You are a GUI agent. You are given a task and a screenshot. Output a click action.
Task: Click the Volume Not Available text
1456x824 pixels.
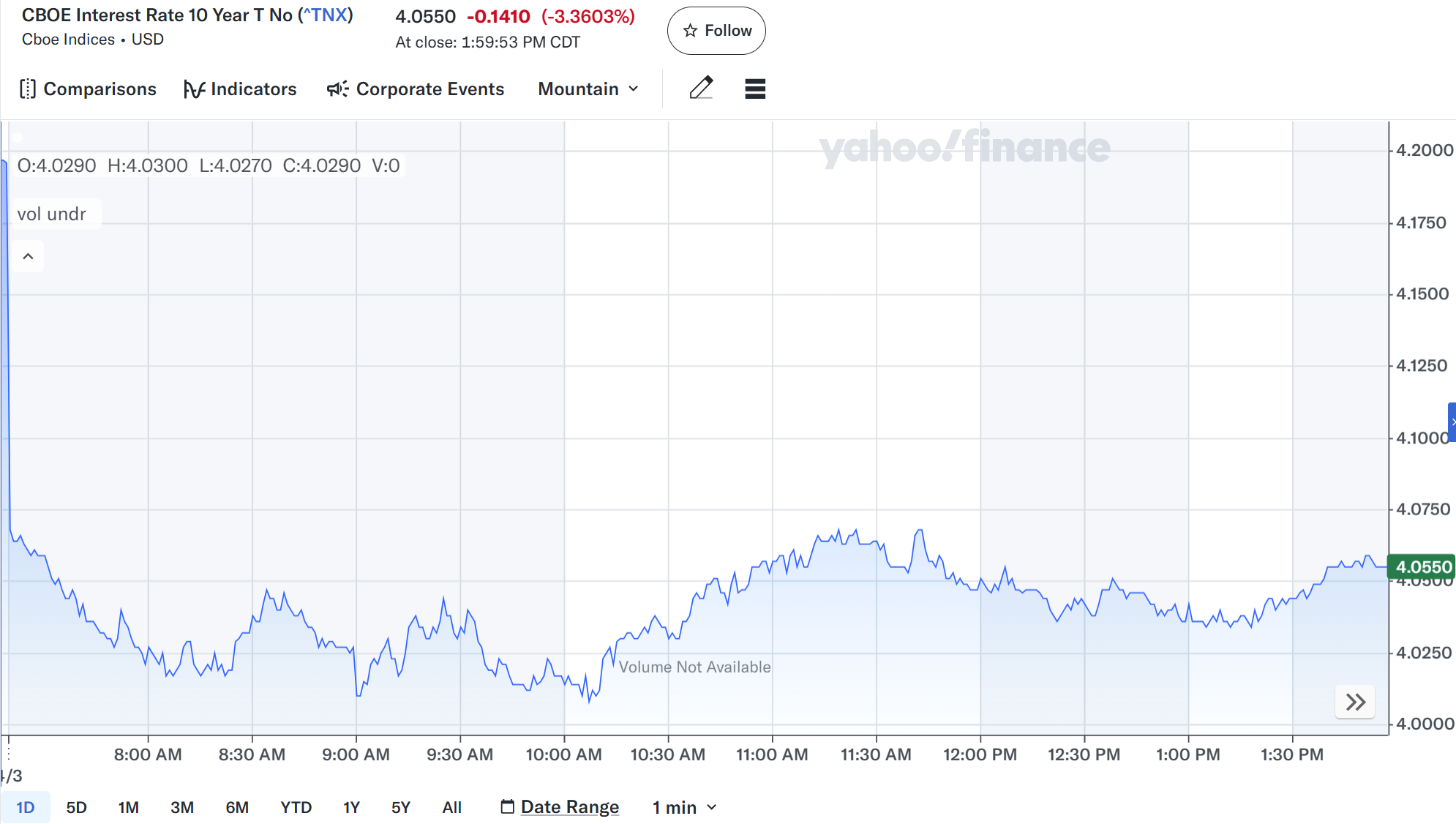[694, 667]
